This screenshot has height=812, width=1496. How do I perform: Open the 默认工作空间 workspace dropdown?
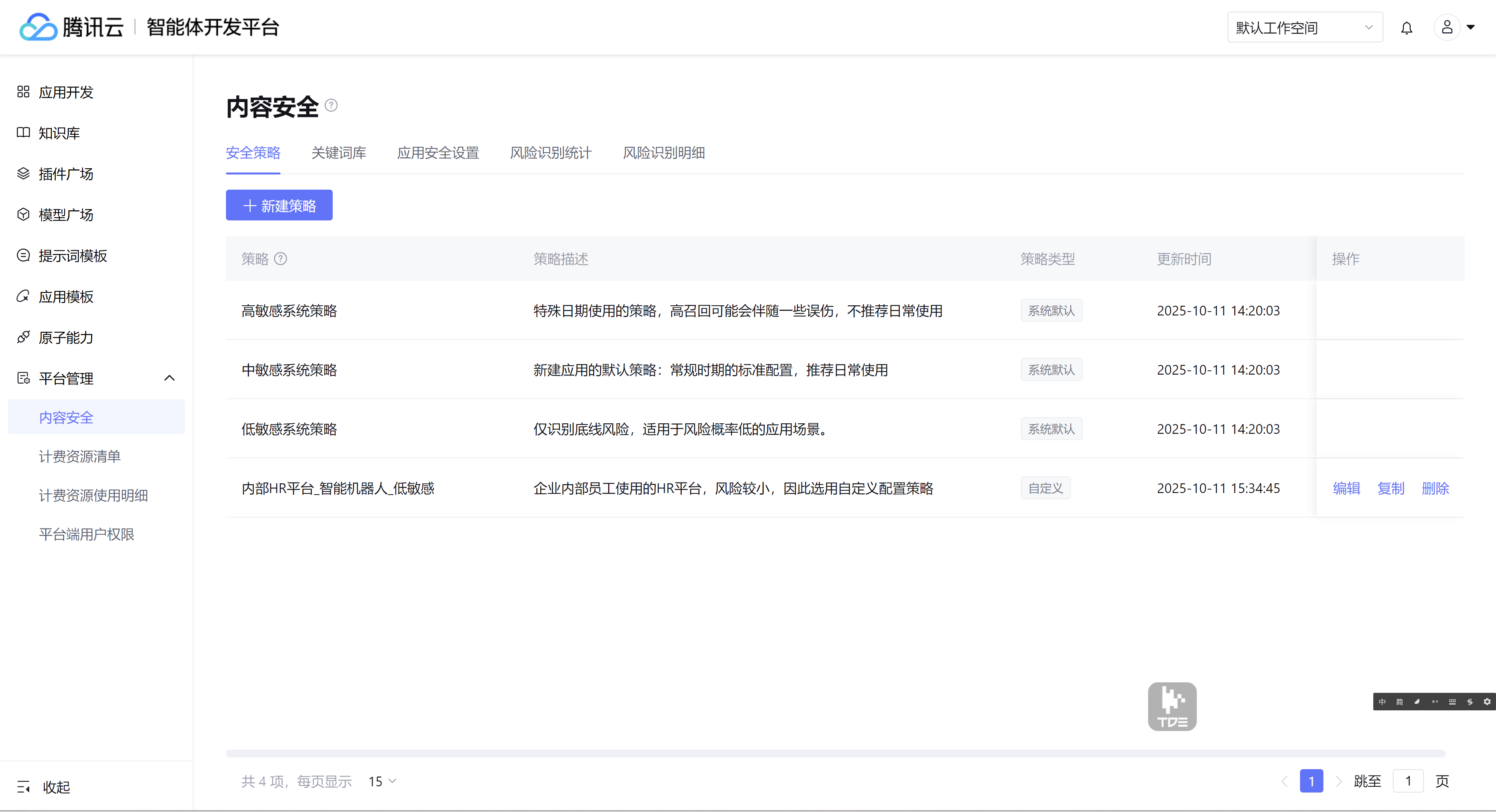click(x=1304, y=28)
